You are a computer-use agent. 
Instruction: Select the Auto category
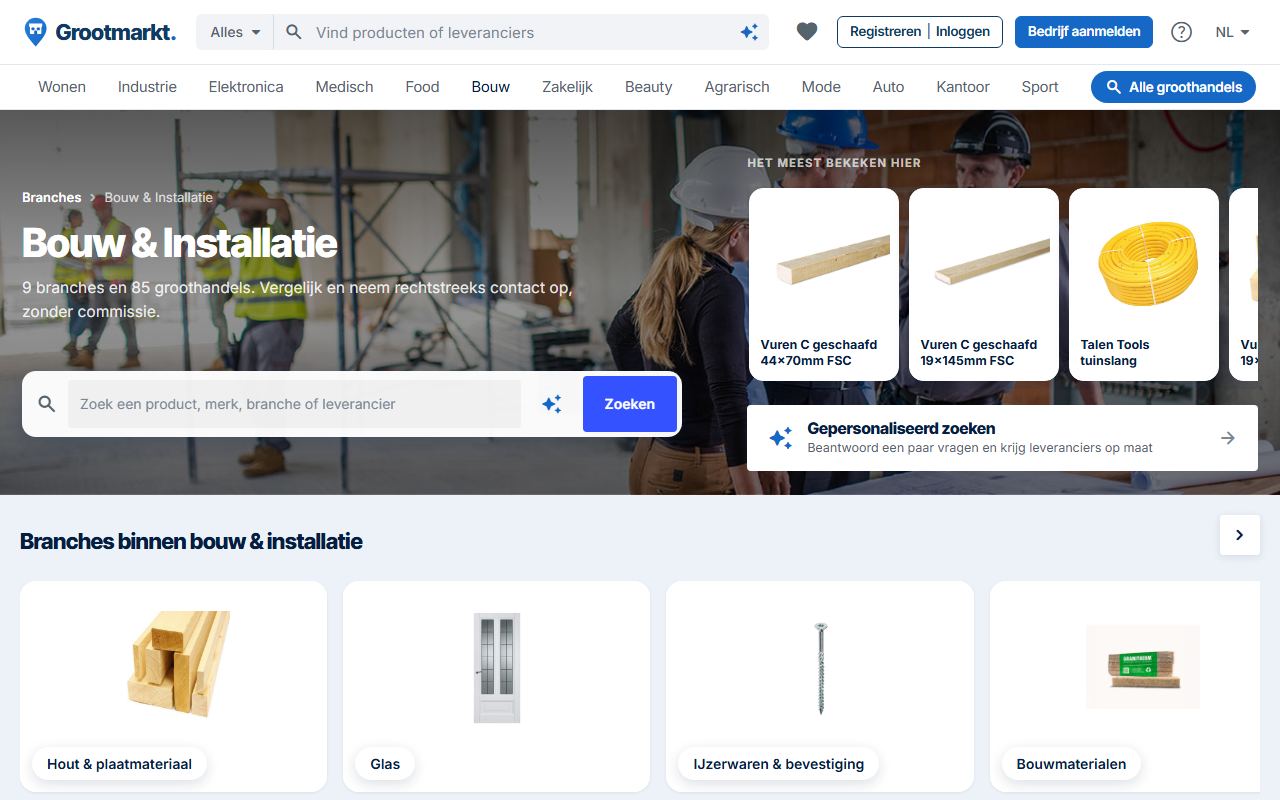(888, 87)
